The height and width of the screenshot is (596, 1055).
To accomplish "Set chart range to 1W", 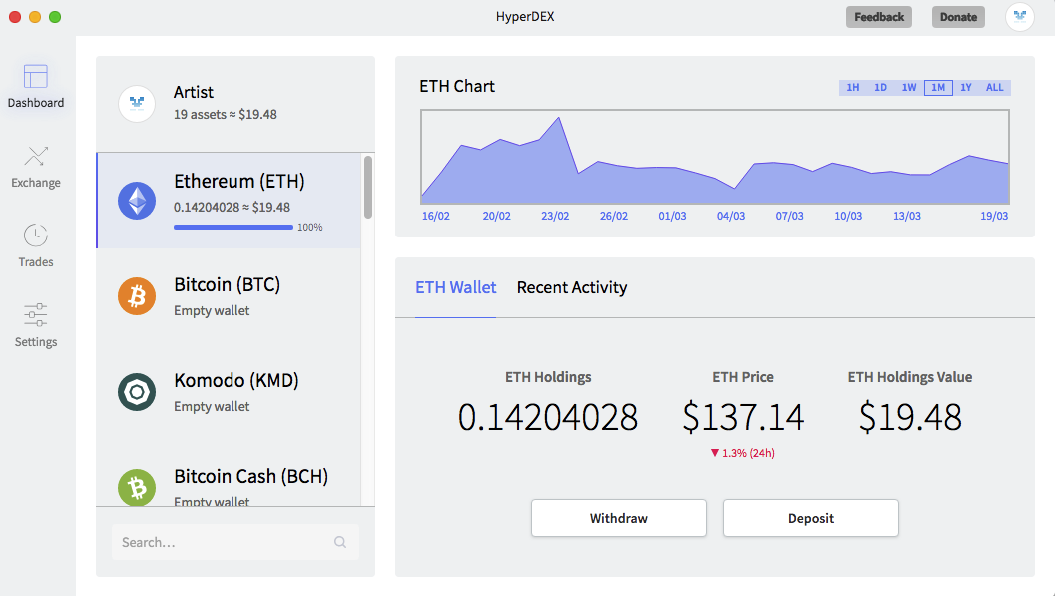I will pos(909,87).
